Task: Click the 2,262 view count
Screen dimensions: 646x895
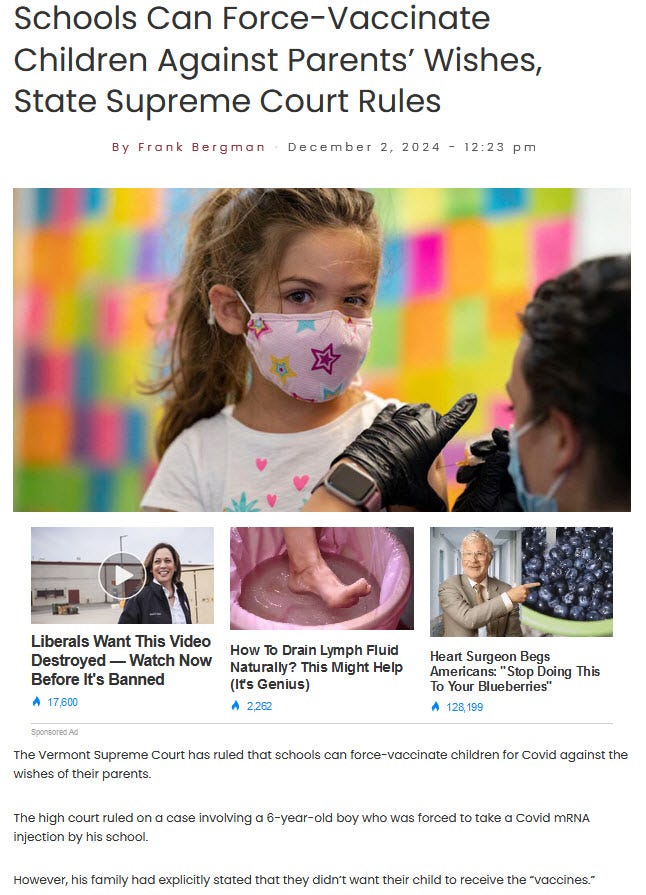Action: pyautogui.click(x=259, y=706)
